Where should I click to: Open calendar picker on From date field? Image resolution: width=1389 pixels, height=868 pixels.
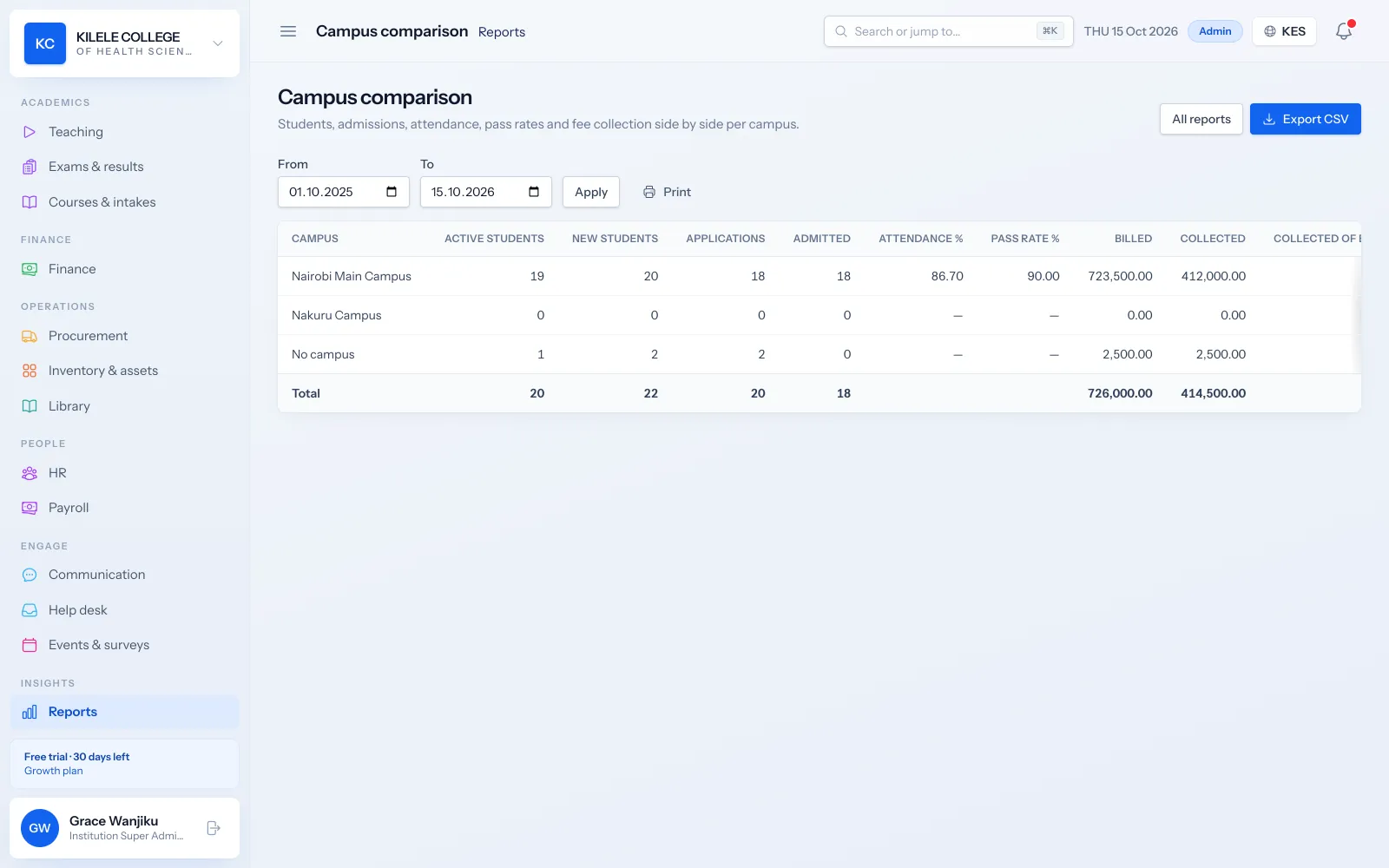[x=392, y=192]
